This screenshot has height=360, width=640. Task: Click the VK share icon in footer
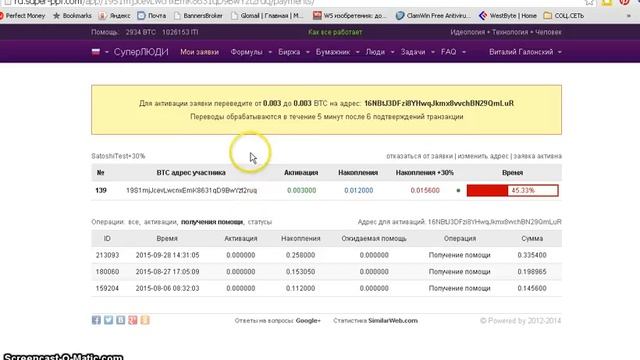click(120, 320)
